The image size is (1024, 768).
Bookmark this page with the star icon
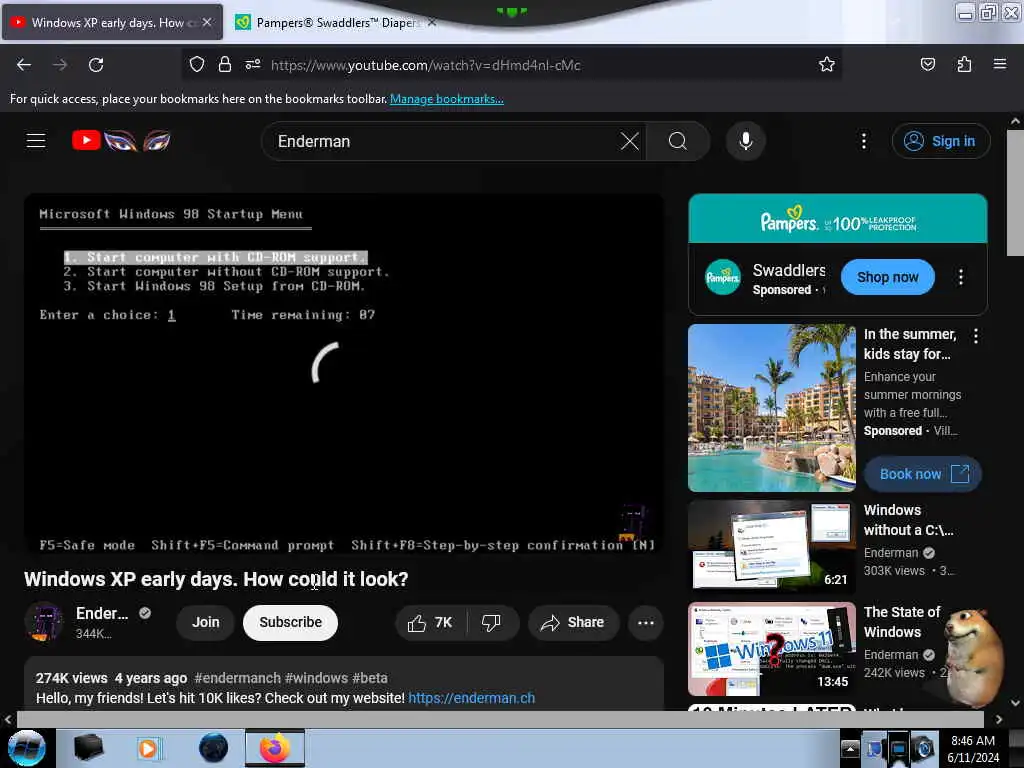(827, 65)
